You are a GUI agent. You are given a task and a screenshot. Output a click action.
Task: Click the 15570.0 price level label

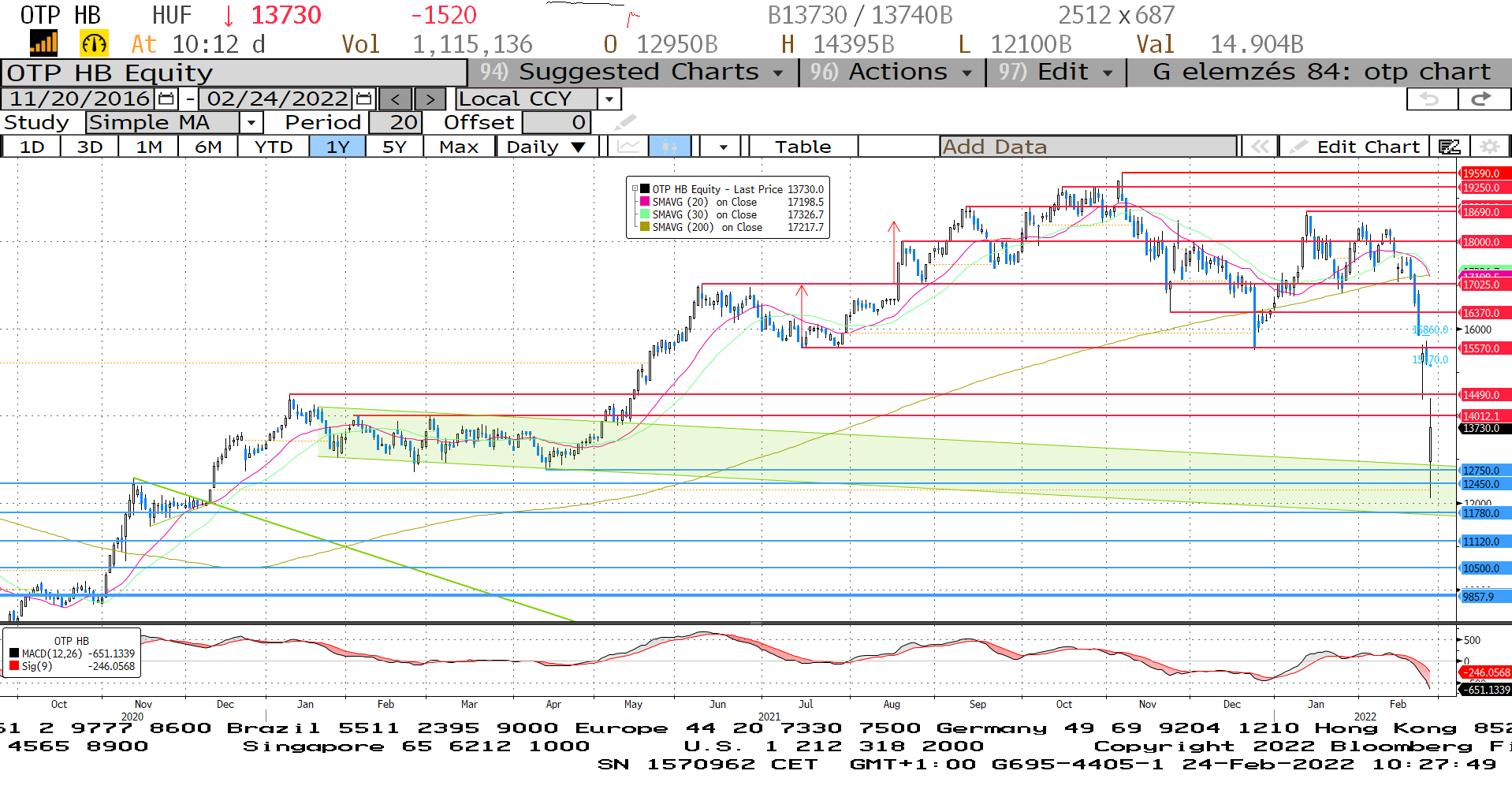click(x=1484, y=348)
